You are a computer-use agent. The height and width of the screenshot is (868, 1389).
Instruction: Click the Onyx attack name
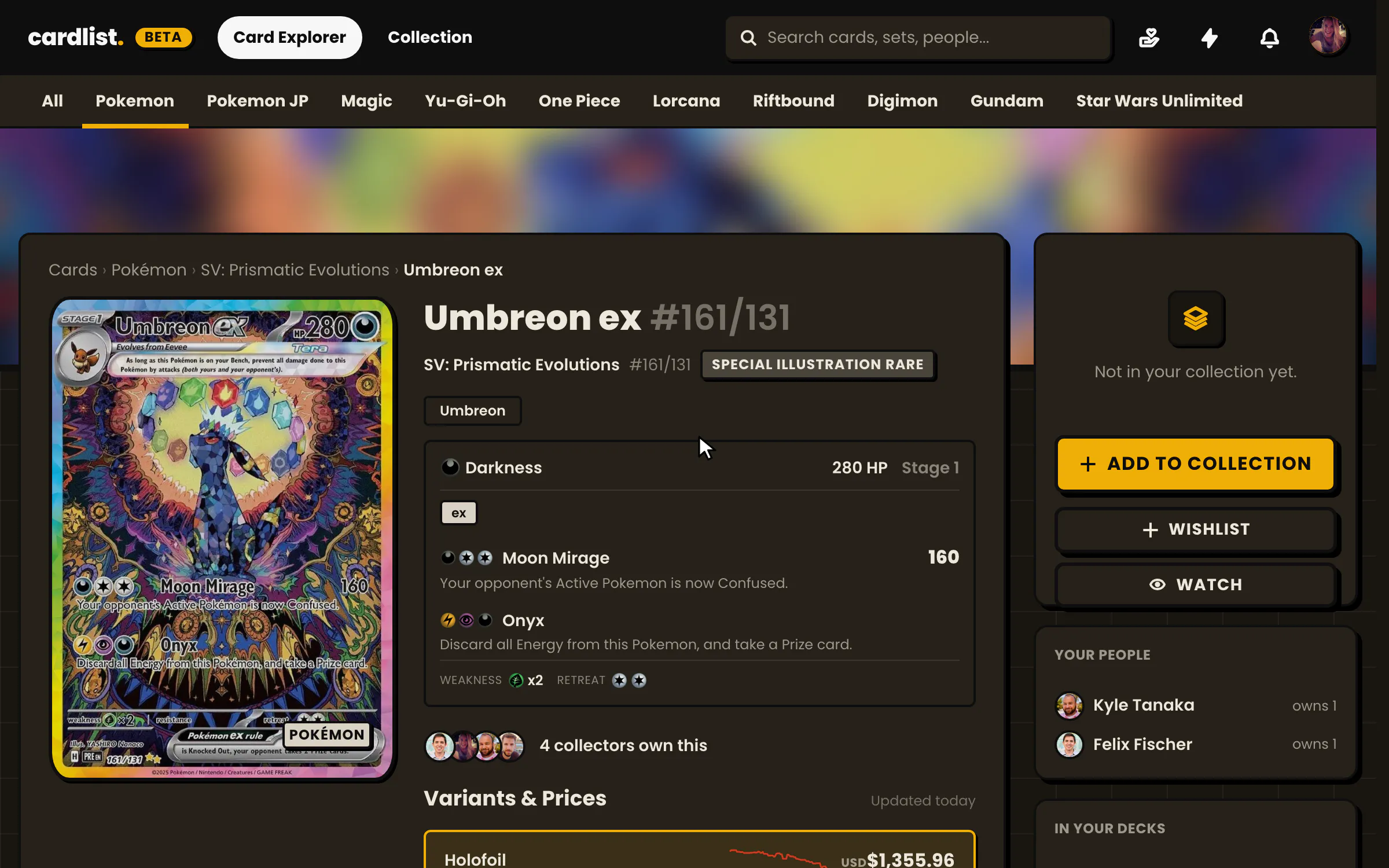tap(523, 620)
